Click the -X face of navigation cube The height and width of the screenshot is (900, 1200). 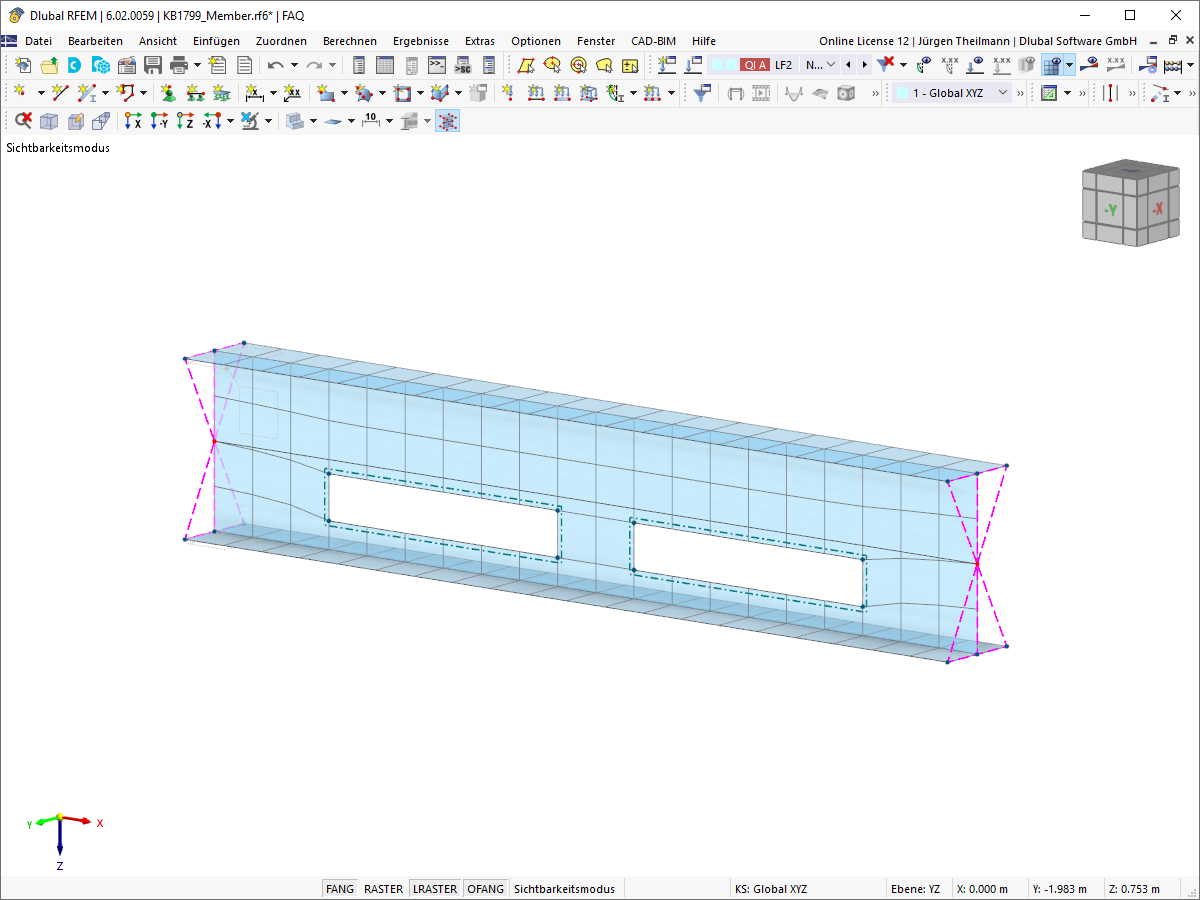(1156, 210)
